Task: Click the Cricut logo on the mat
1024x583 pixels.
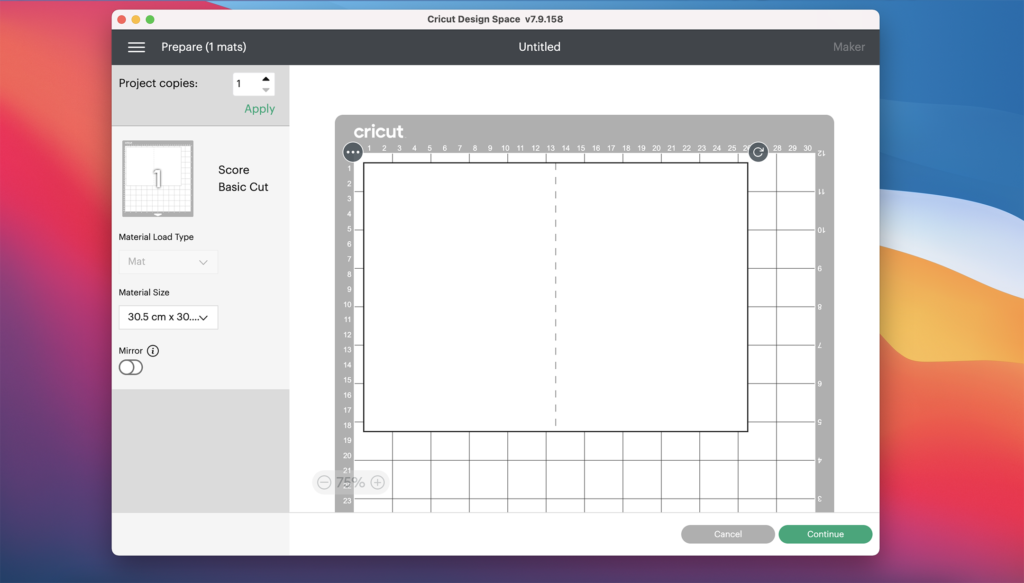Action: tap(379, 132)
